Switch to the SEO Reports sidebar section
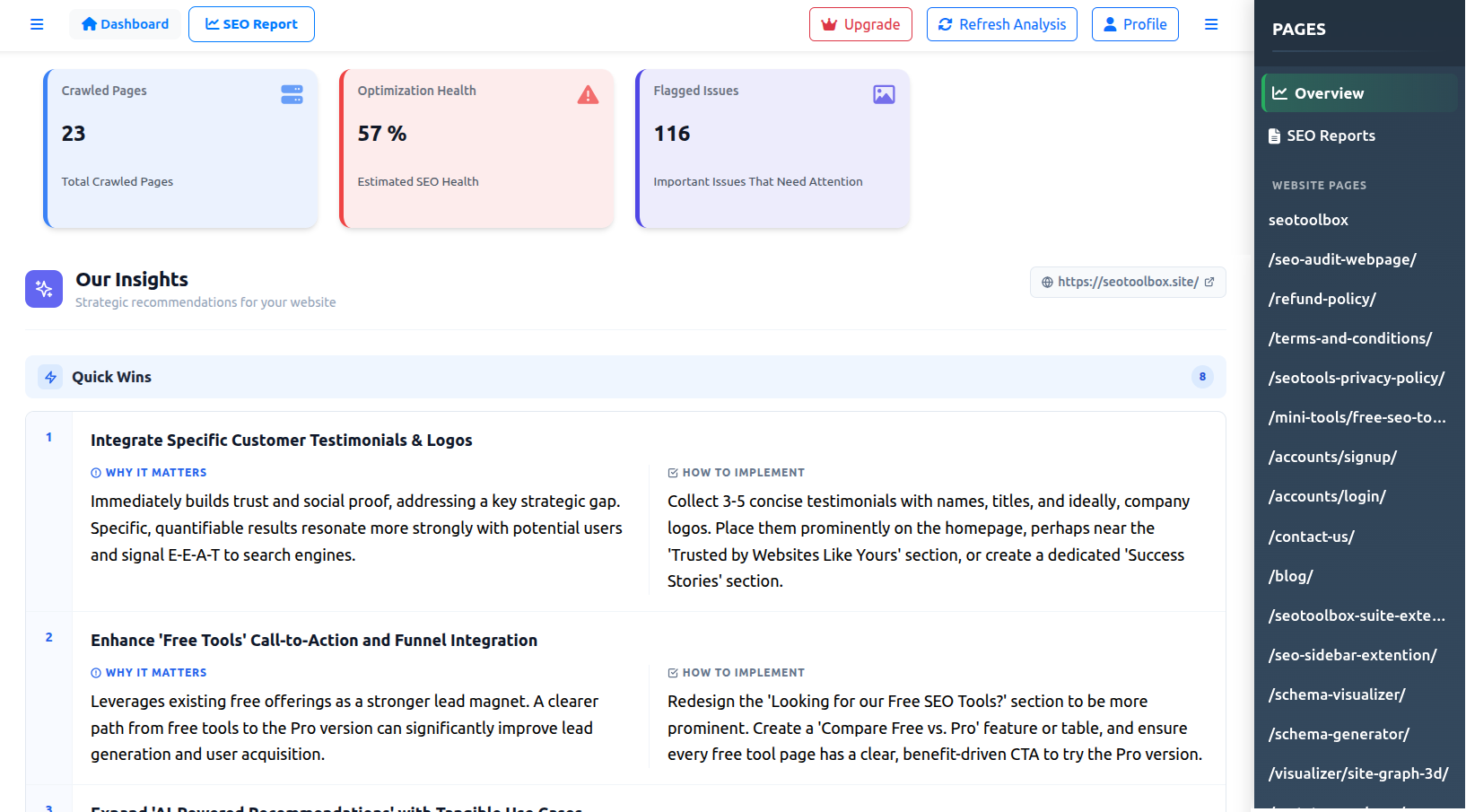Image resolution: width=1466 pixels, height=812 pixels. (1331, 135)
